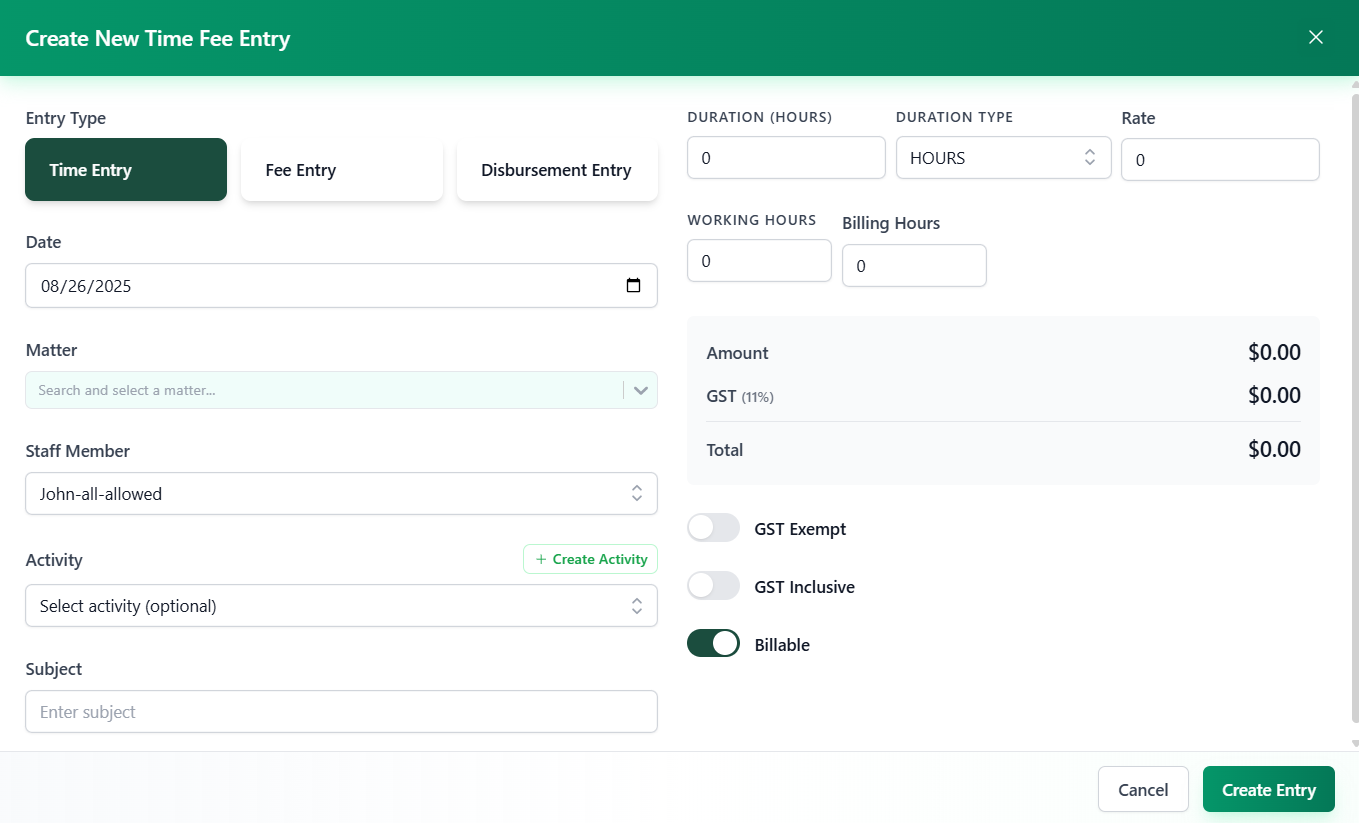Viewport: 1359px width, 823px height.
Task: Enable the GST Inclusive switch
Action: [x=713, y=586]
